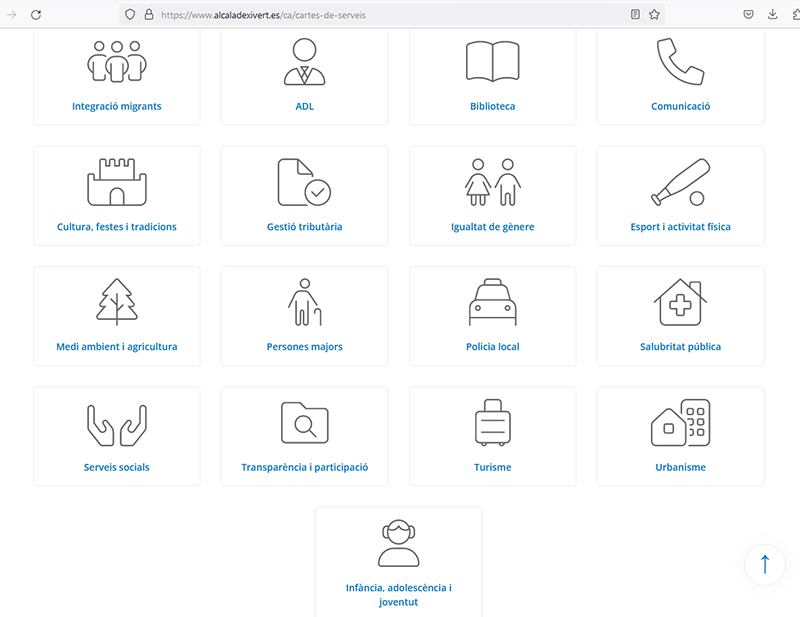Viewport: 800px width, 617px height.
Task: Open Serveis socials link
Action: coord(117,467)
